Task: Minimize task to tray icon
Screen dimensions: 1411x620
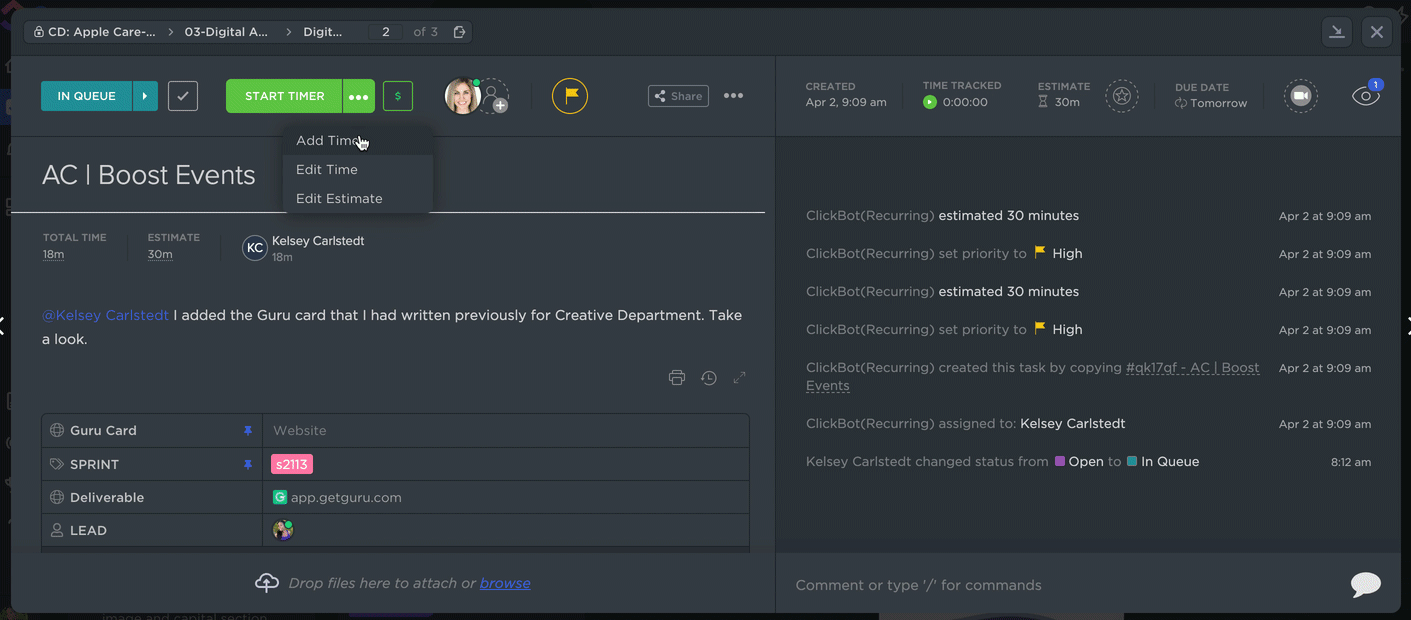Action: click(x=1336, y=32)
